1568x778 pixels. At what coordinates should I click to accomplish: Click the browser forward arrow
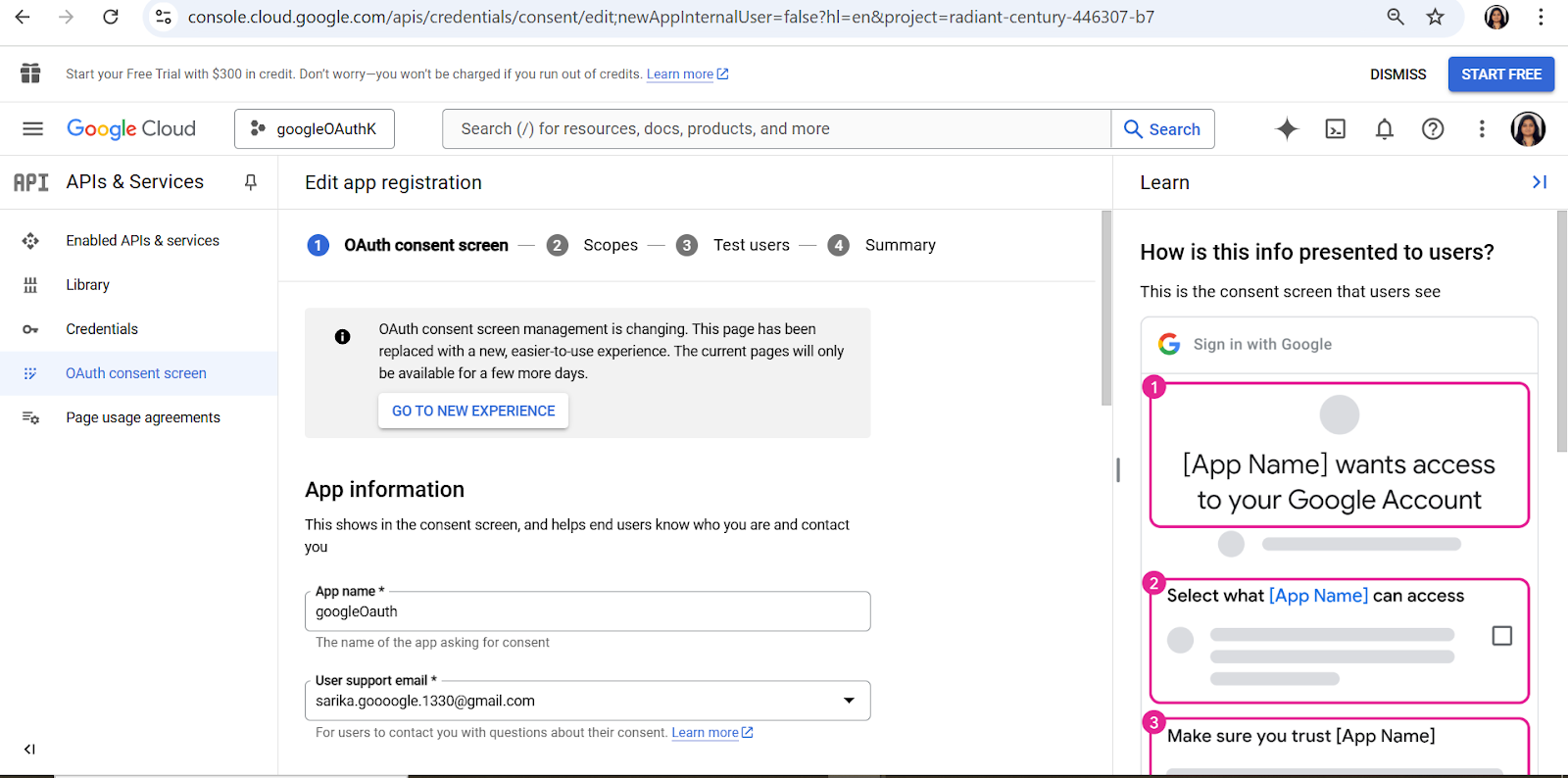(x=66, y=17)
